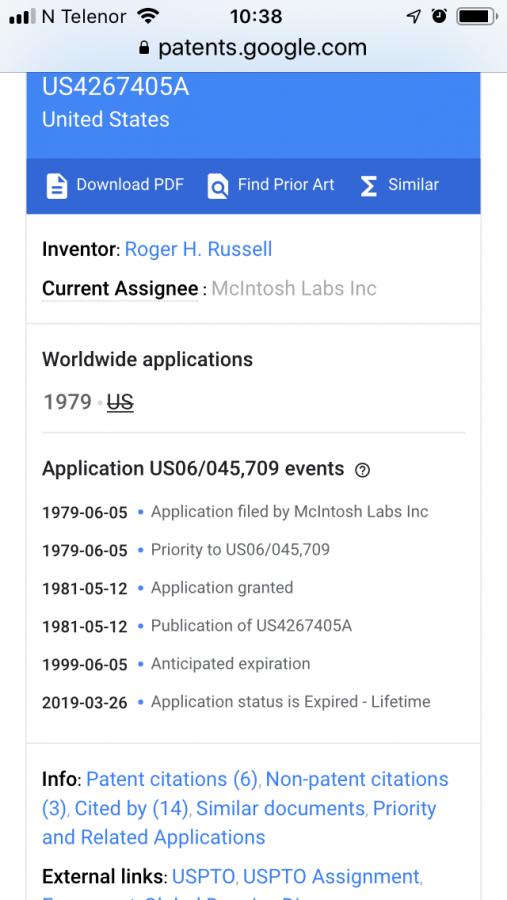Tap the alarm clock status icon
Viewport: 507px width, 900px height.
point(439,16)
